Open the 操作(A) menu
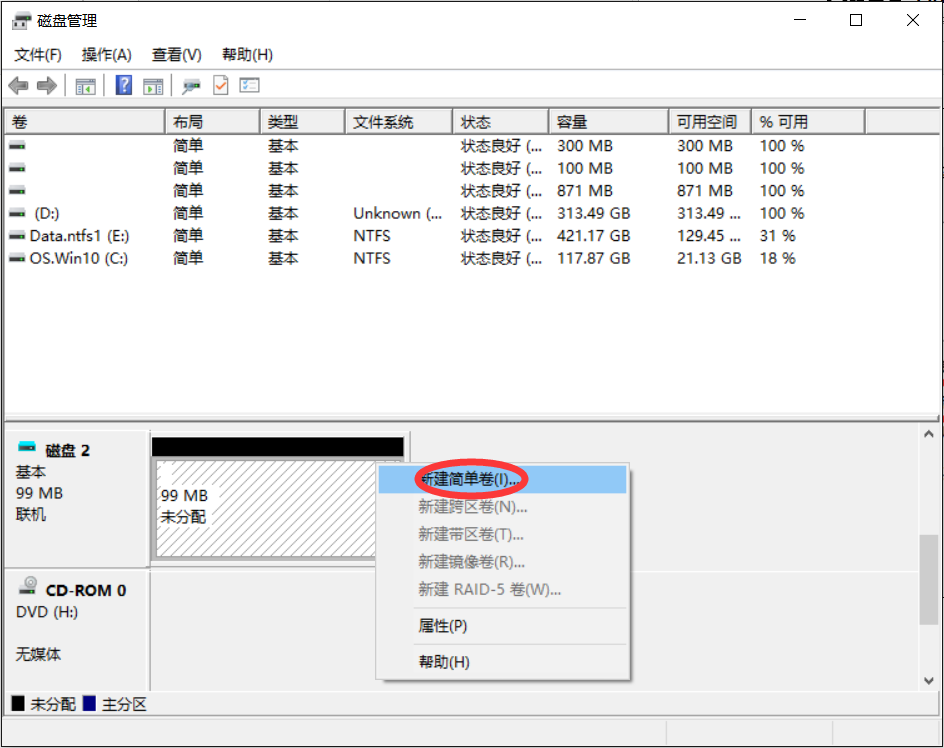Screen dimensions: 944x748 107,54
